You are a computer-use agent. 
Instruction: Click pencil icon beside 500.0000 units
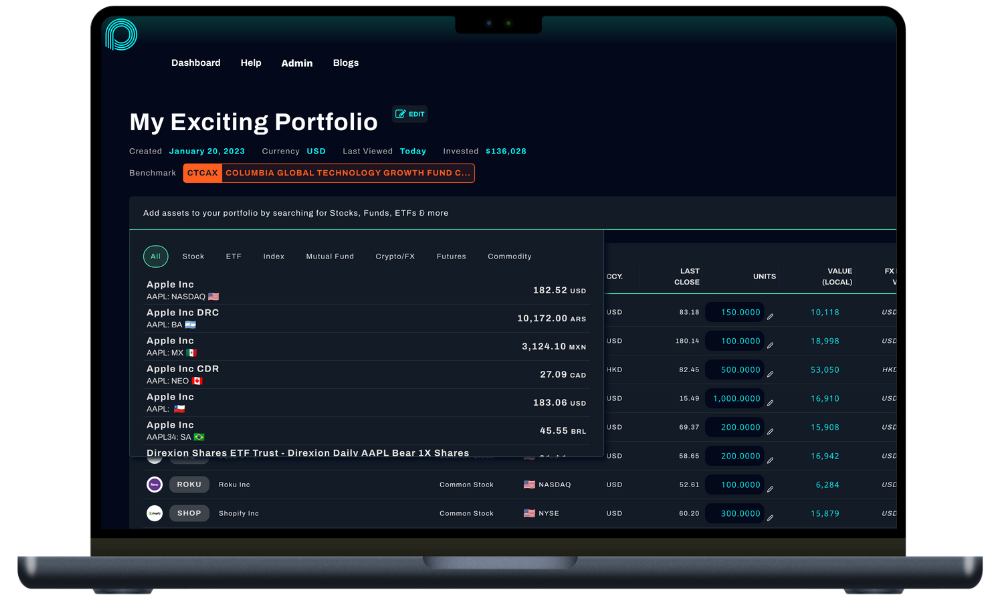point(770,374)
